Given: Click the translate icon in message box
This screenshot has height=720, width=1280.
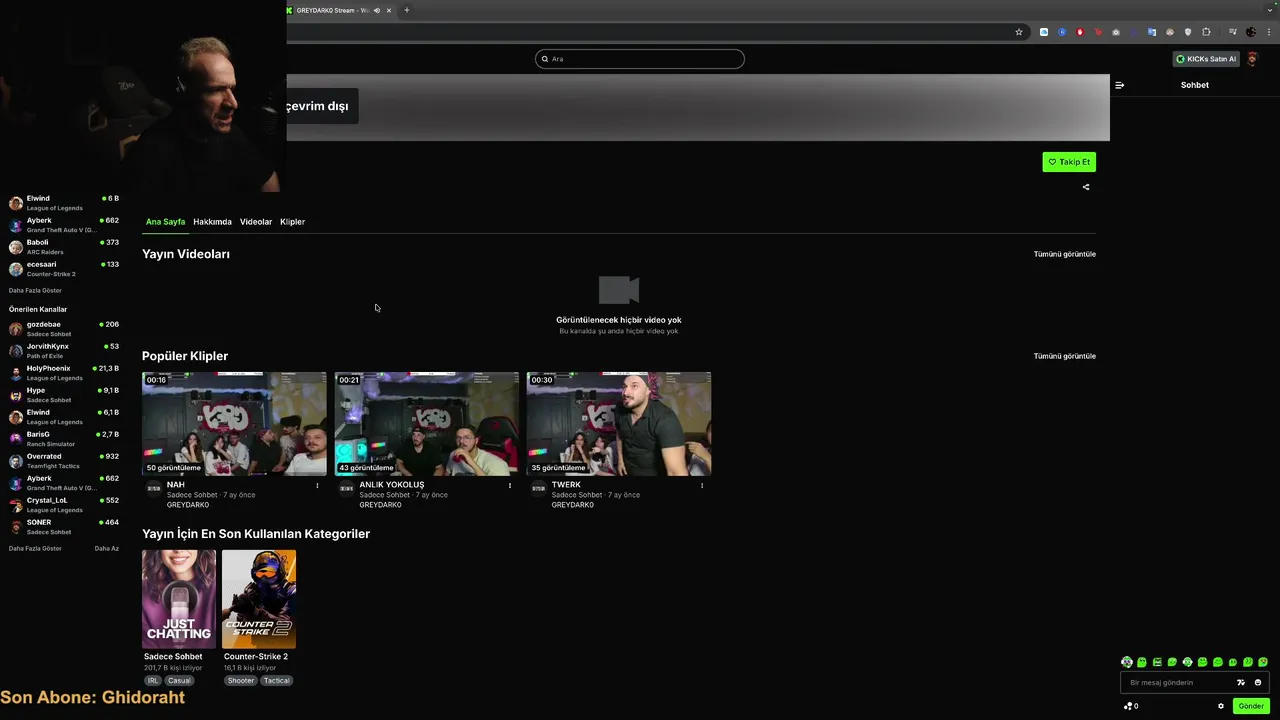Looking at the screenshot, I should [x=1241, y=682].
